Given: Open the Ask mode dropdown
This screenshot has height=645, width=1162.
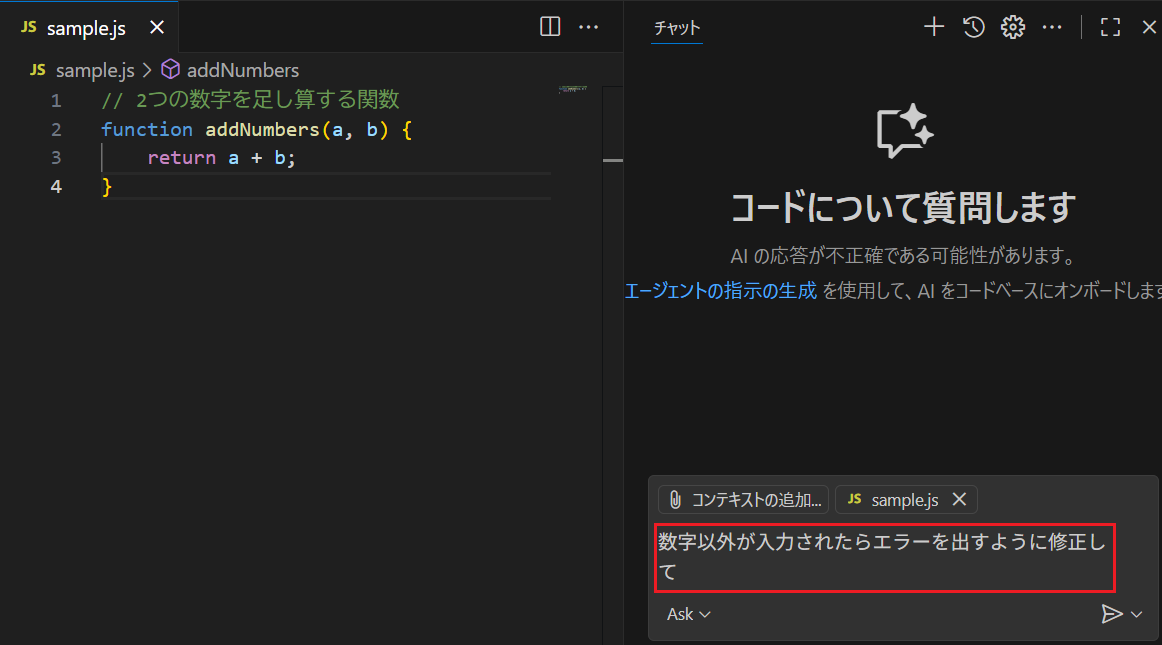Looking at the screenshot, I should [x=688, y=614].
